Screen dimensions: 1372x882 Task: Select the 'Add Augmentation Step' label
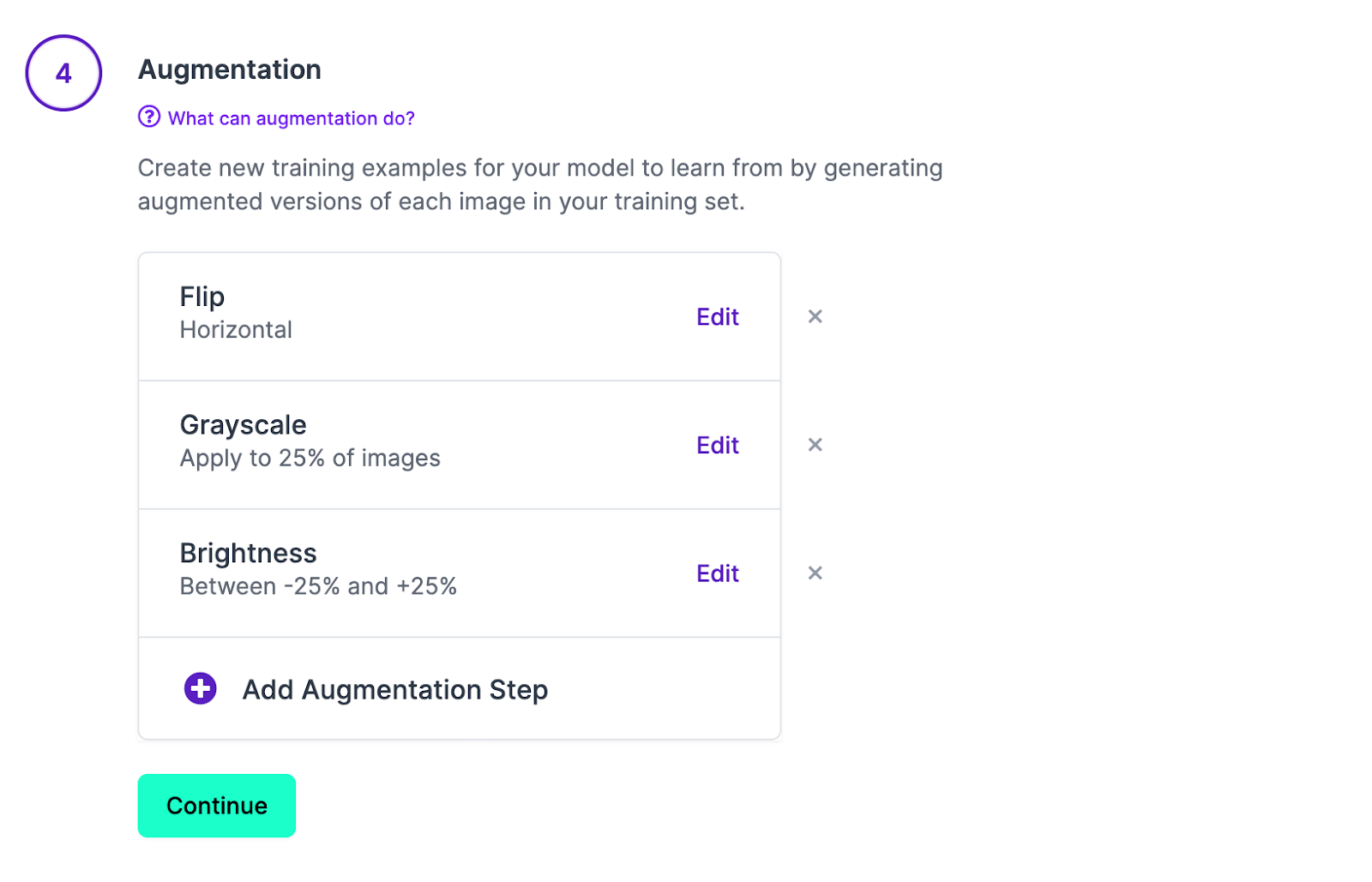pyautogui.click(x=395, y=690)
